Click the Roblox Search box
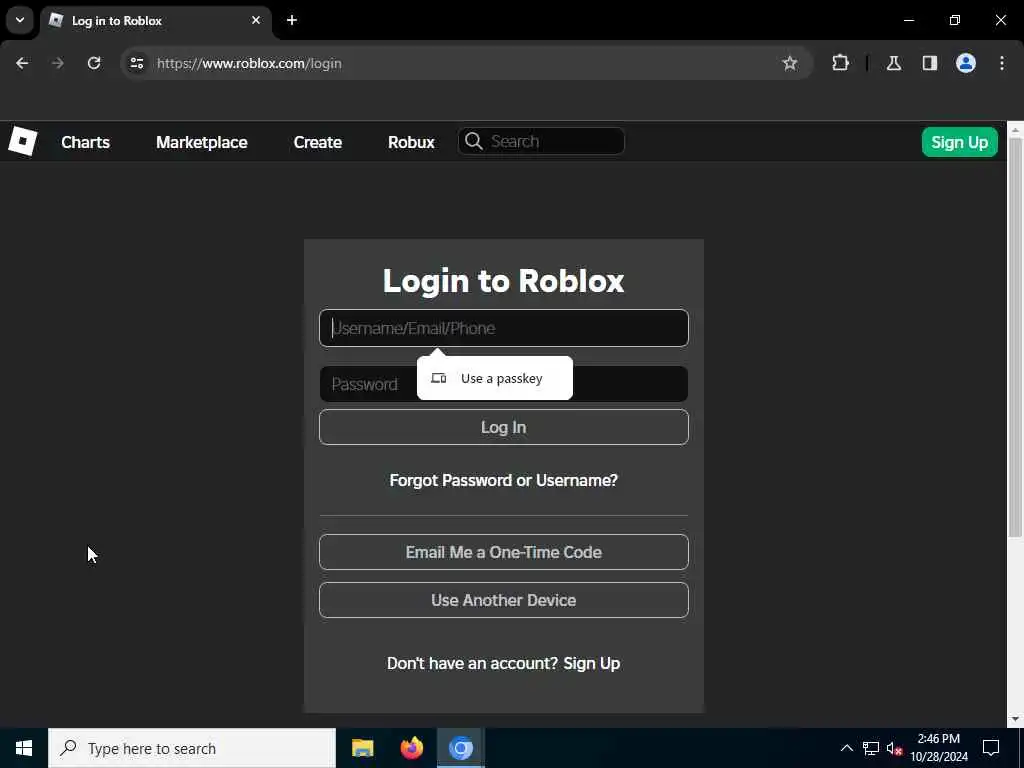The width and height of the screenshot is (1024, 768). click(x=541, y=141)
